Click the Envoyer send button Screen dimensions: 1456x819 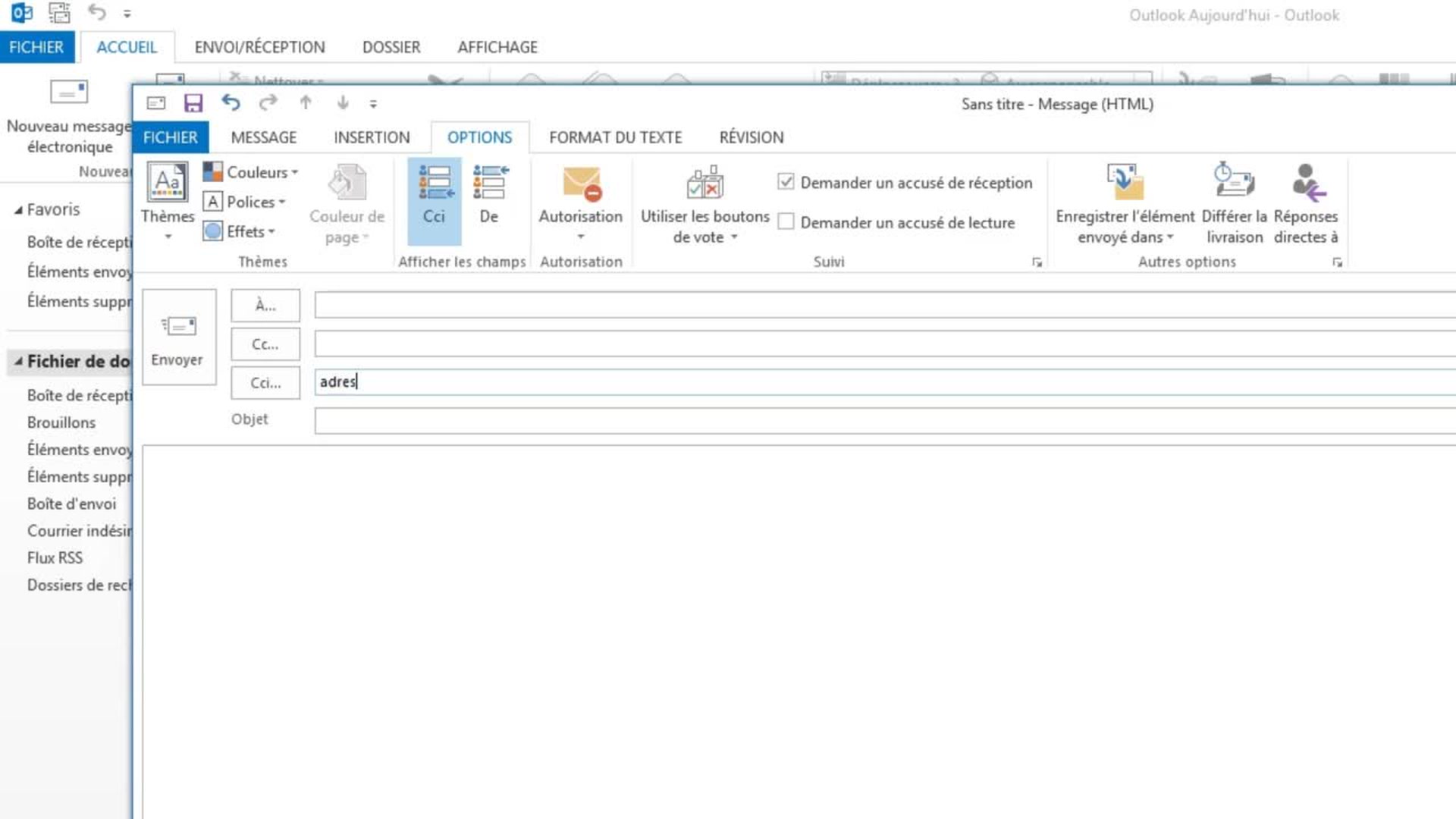pos(178,337)
